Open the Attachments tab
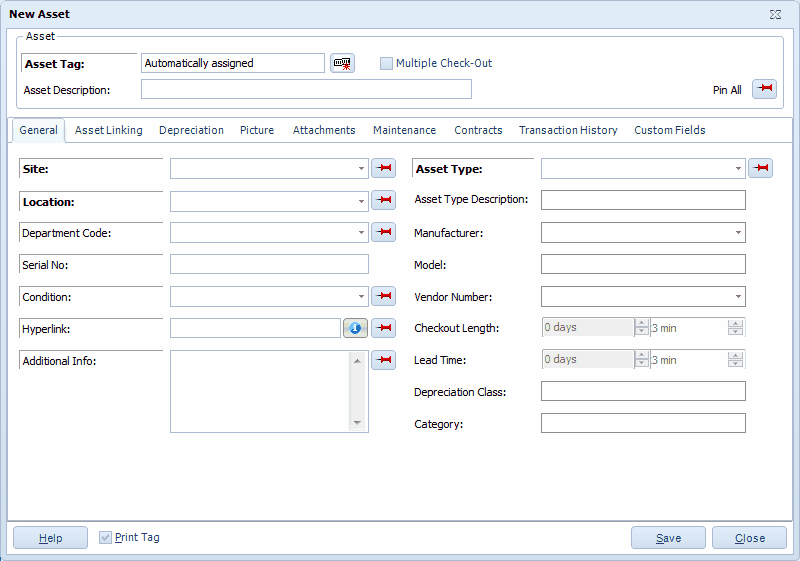This screenshot has height=561, width=800. [324, 130]
